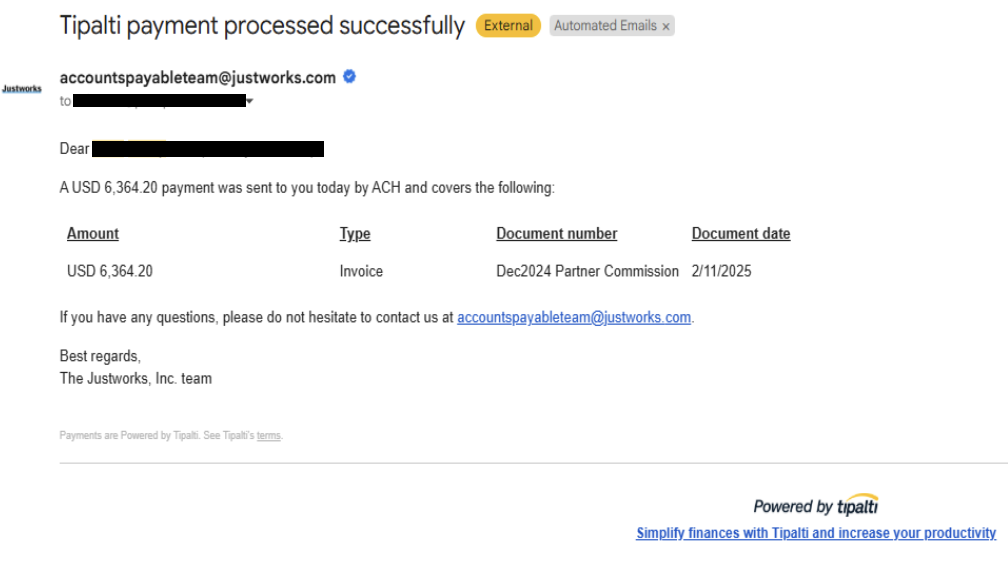
Task: Click the Type column header
Action: click(x=355, y=234)
